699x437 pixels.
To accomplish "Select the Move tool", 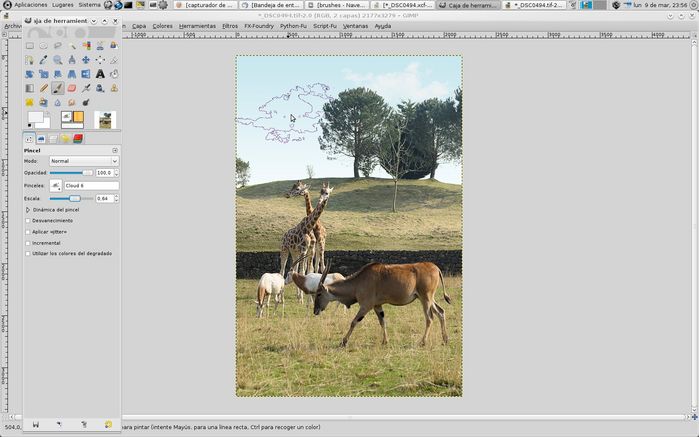I will click(86, 60).
